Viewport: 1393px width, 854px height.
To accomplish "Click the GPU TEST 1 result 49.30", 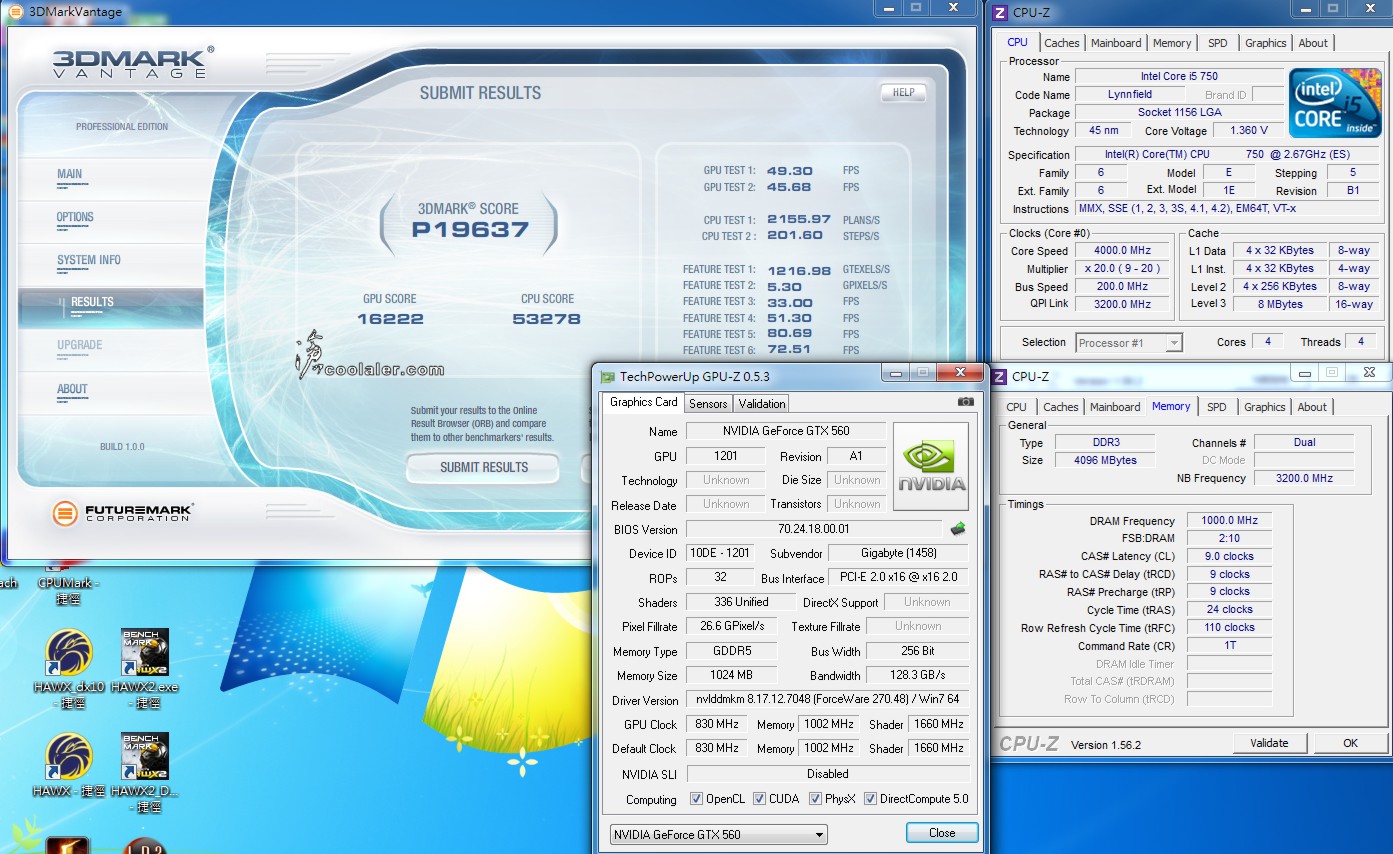I will (790, 171).
